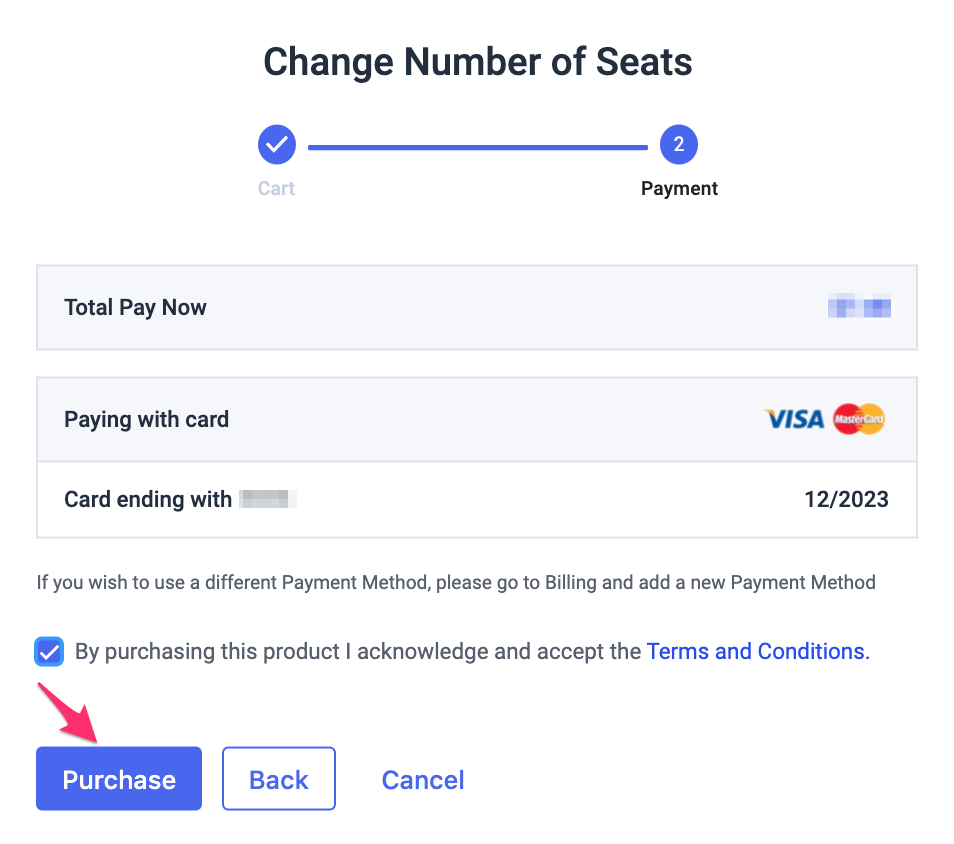Click the Visa logo

(x=794, y=419)
